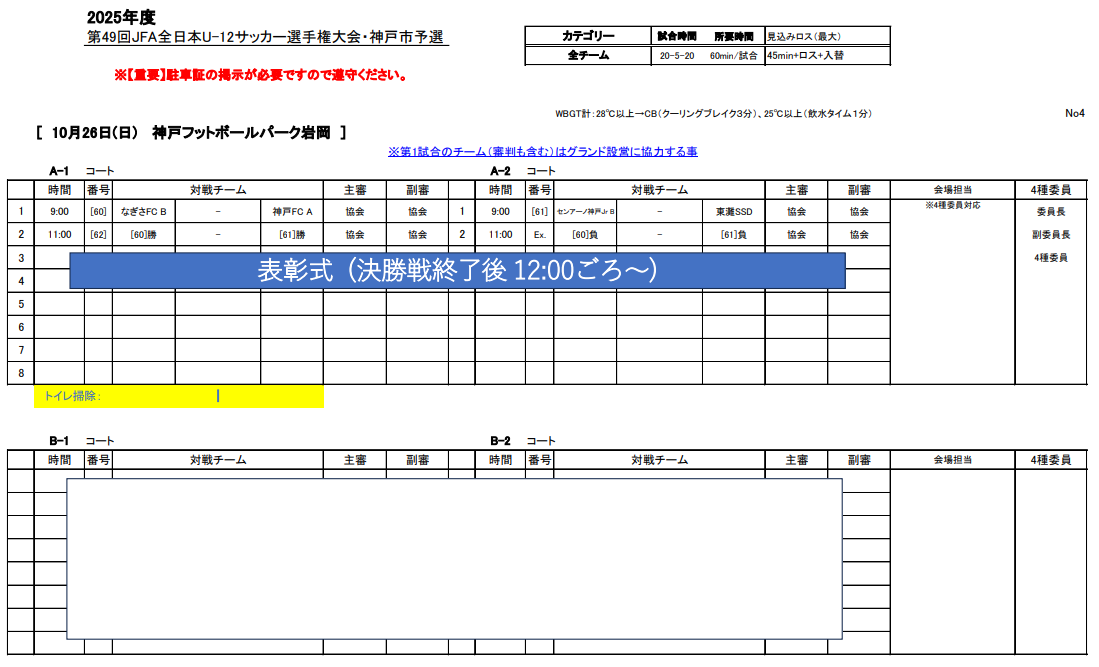Select the red 駐車証 important notice text

pos(260,75)
